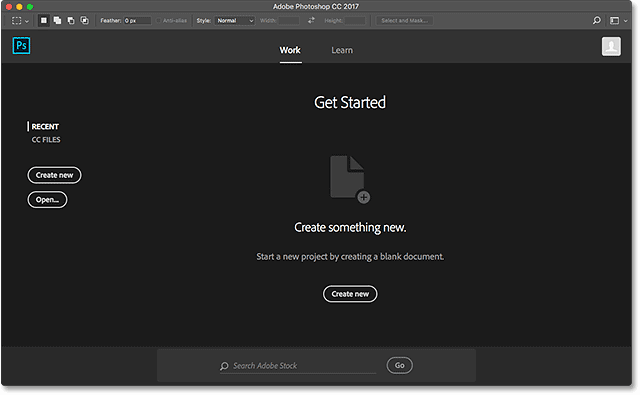Screen dimensions: 640x395
Task: Click the new document icon with plus
Action: pos(350,179)
